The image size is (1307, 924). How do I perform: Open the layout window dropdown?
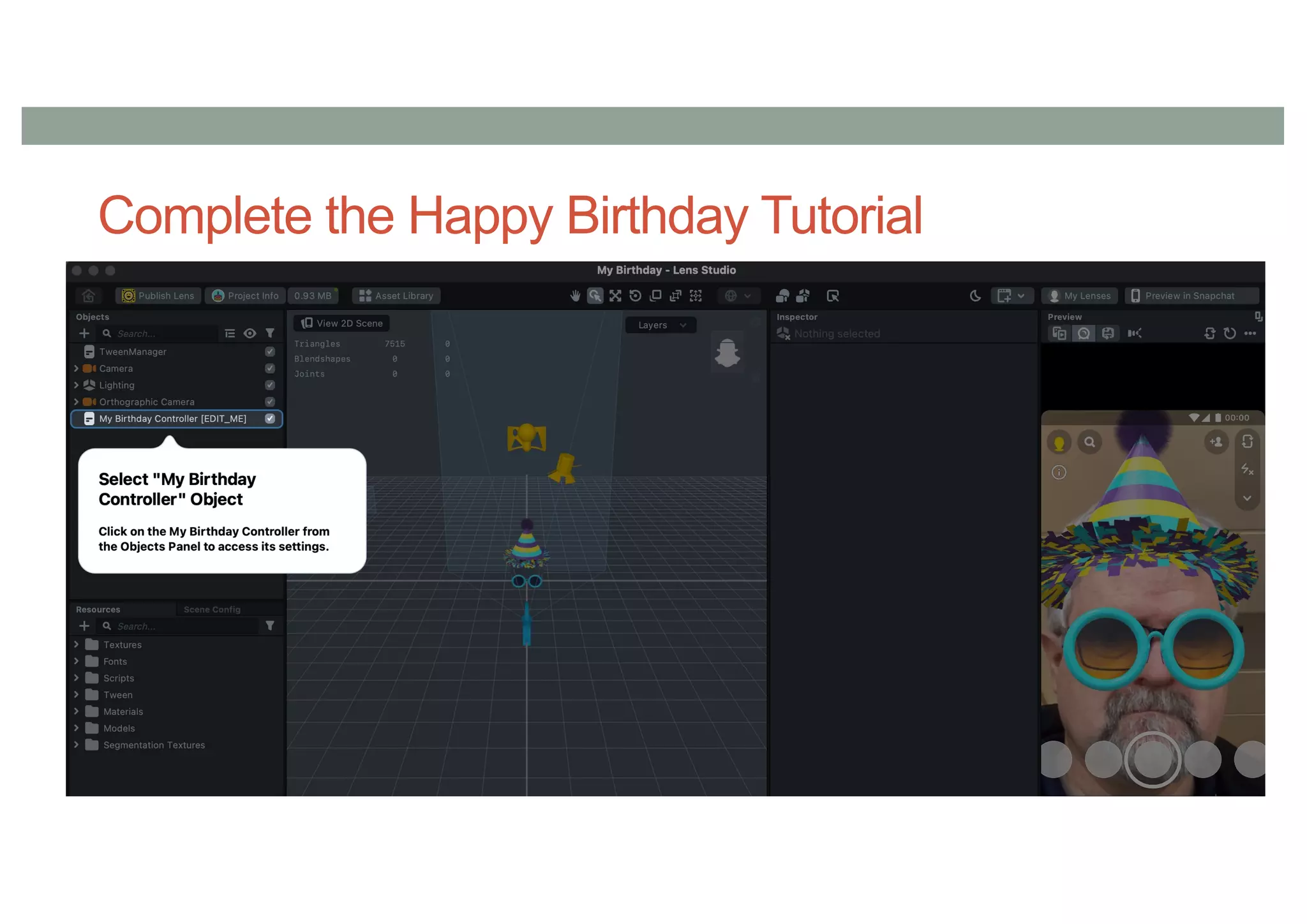[x=1012, y=296]
